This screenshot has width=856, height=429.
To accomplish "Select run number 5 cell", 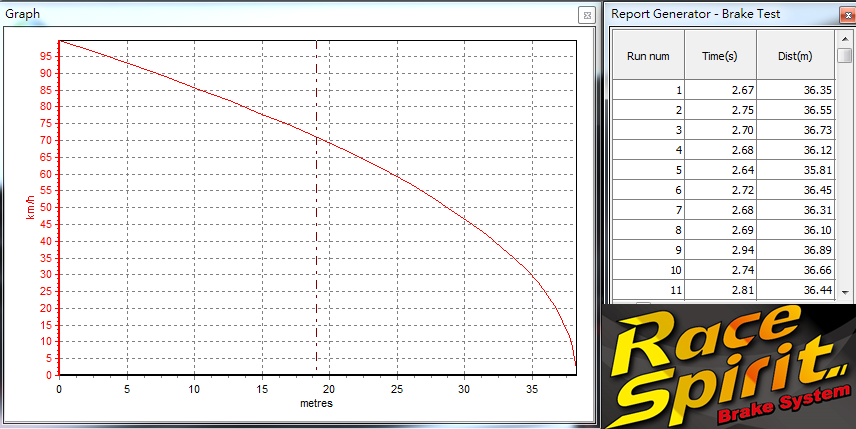I will [648, 170].
